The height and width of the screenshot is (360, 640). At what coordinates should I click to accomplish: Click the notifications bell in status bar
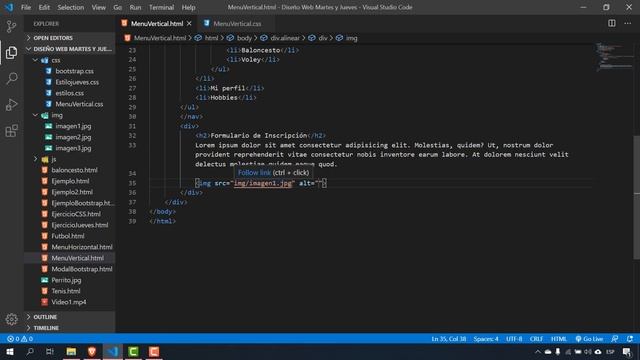[x=630, y=339]
